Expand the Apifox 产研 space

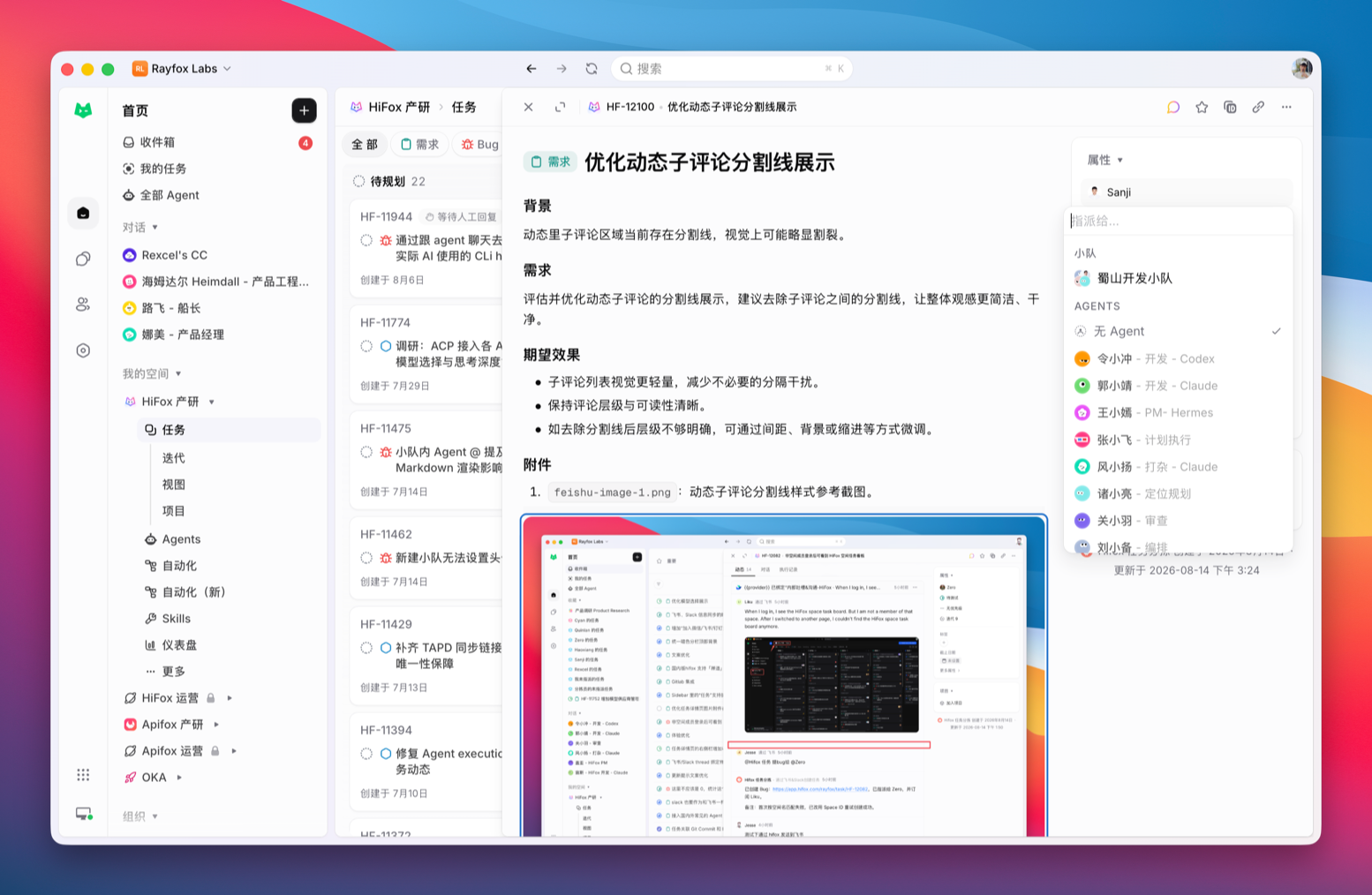coord(216,725)
